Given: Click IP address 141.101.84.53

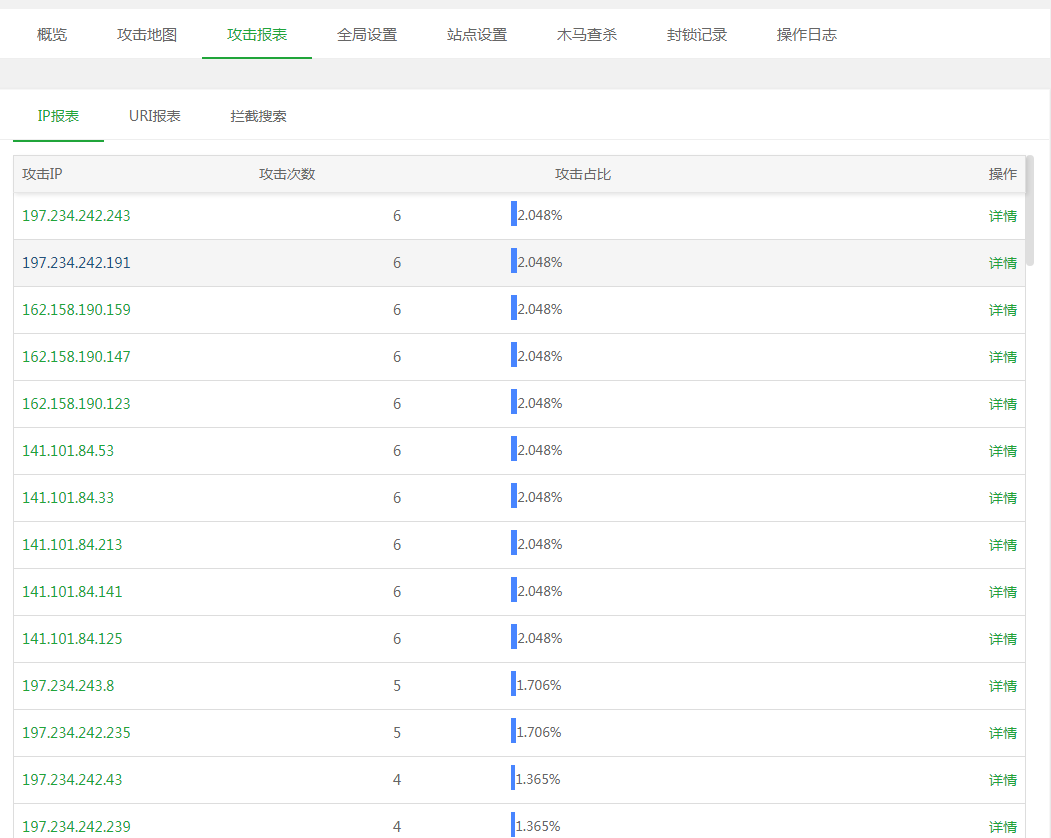Looking at the screenshot, I should tap(68, 451).
